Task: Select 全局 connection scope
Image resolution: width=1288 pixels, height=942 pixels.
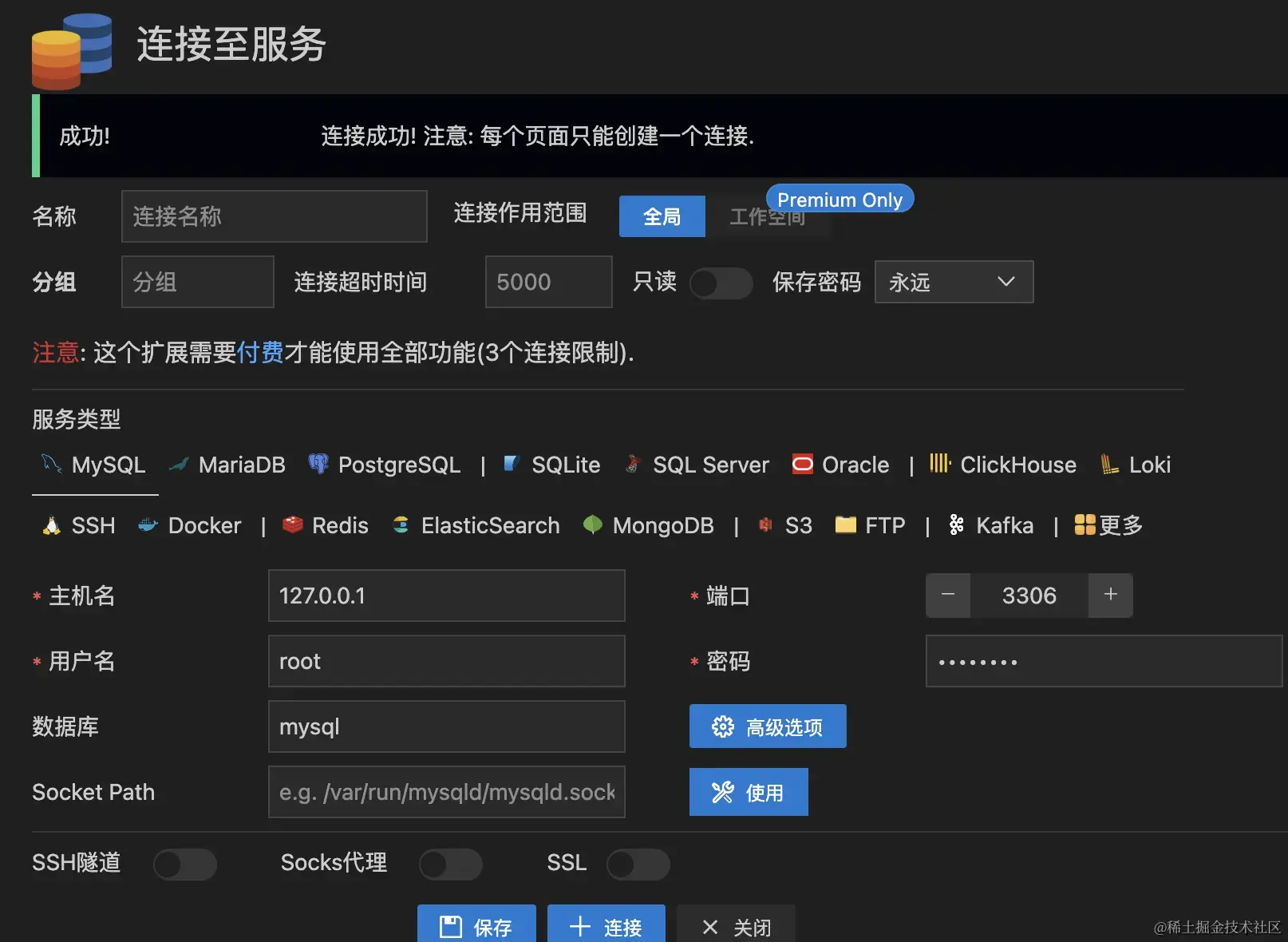Action: pyautogui.click(x=662, y=216)
